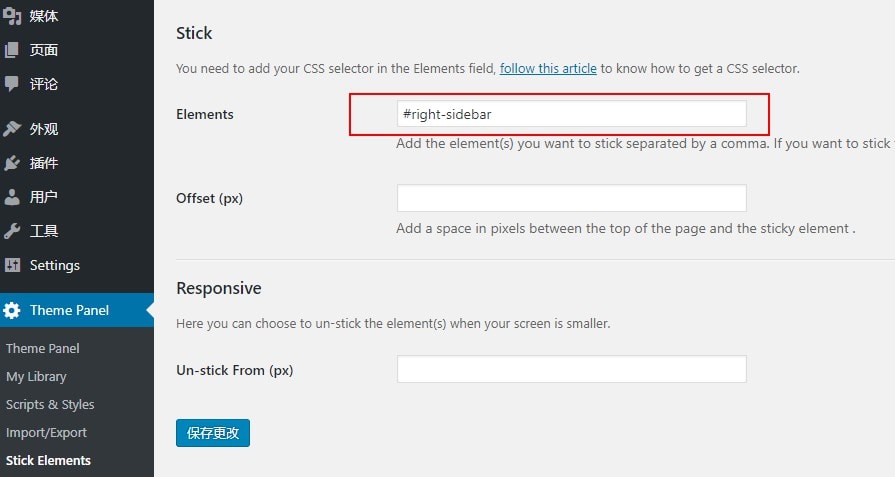The image size is (895, 477).
Task: Click the Appearance (外观) brush icon
Action: (x=12, y=129)
